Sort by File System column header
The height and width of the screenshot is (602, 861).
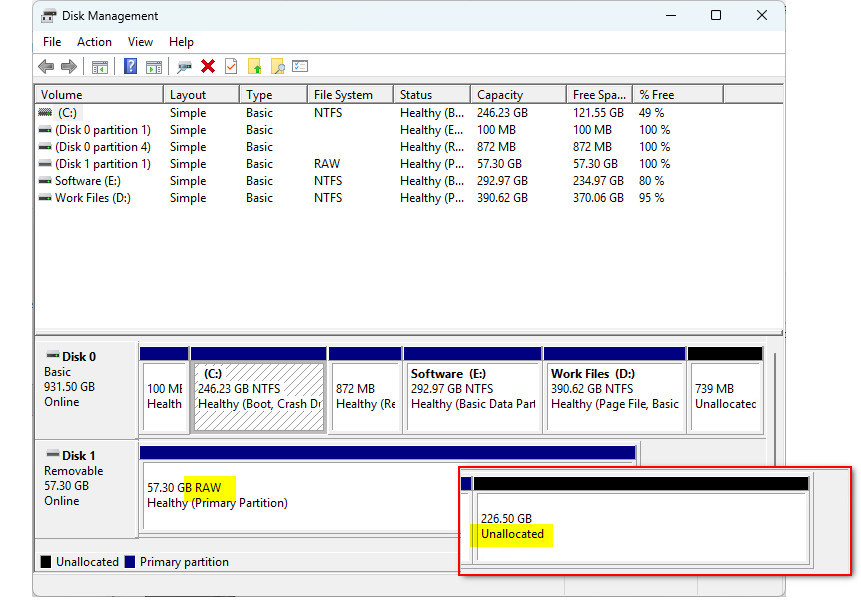point(350,94)
